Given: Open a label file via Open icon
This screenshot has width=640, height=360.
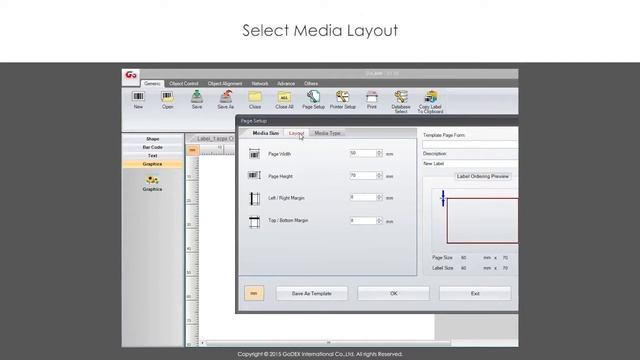Looking at the screenshot, I should click(167, 100).
